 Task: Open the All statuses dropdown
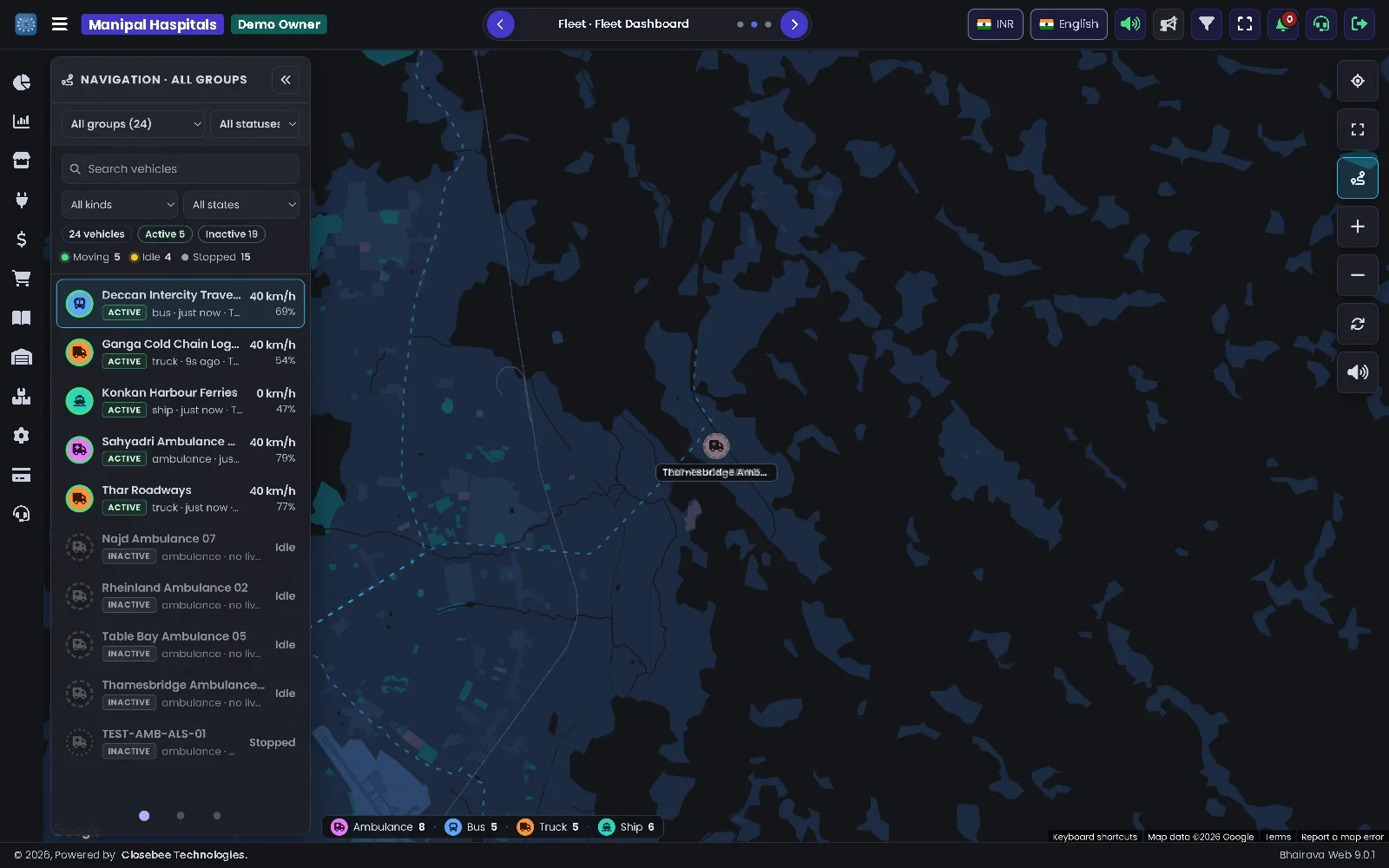(x=255, y=124)
